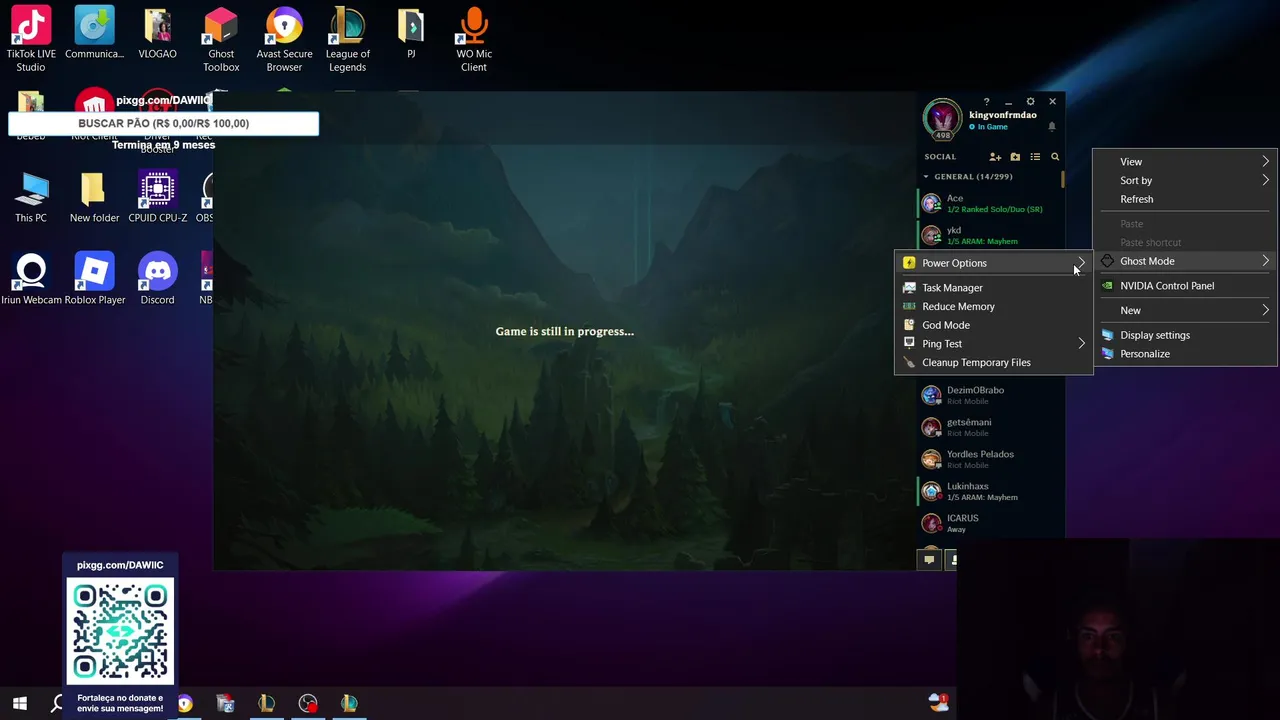
Task: Click the new friend folder icon
Action: pyautogui.click(x=1015, y=157)
